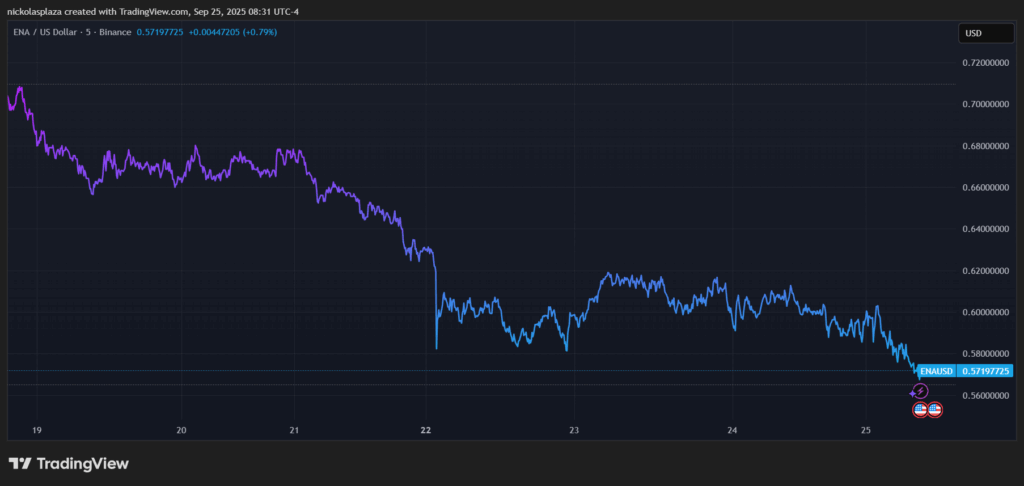Click the 0.56000000 price scale label
The image size is (1024, 486).
pos(987,396)
